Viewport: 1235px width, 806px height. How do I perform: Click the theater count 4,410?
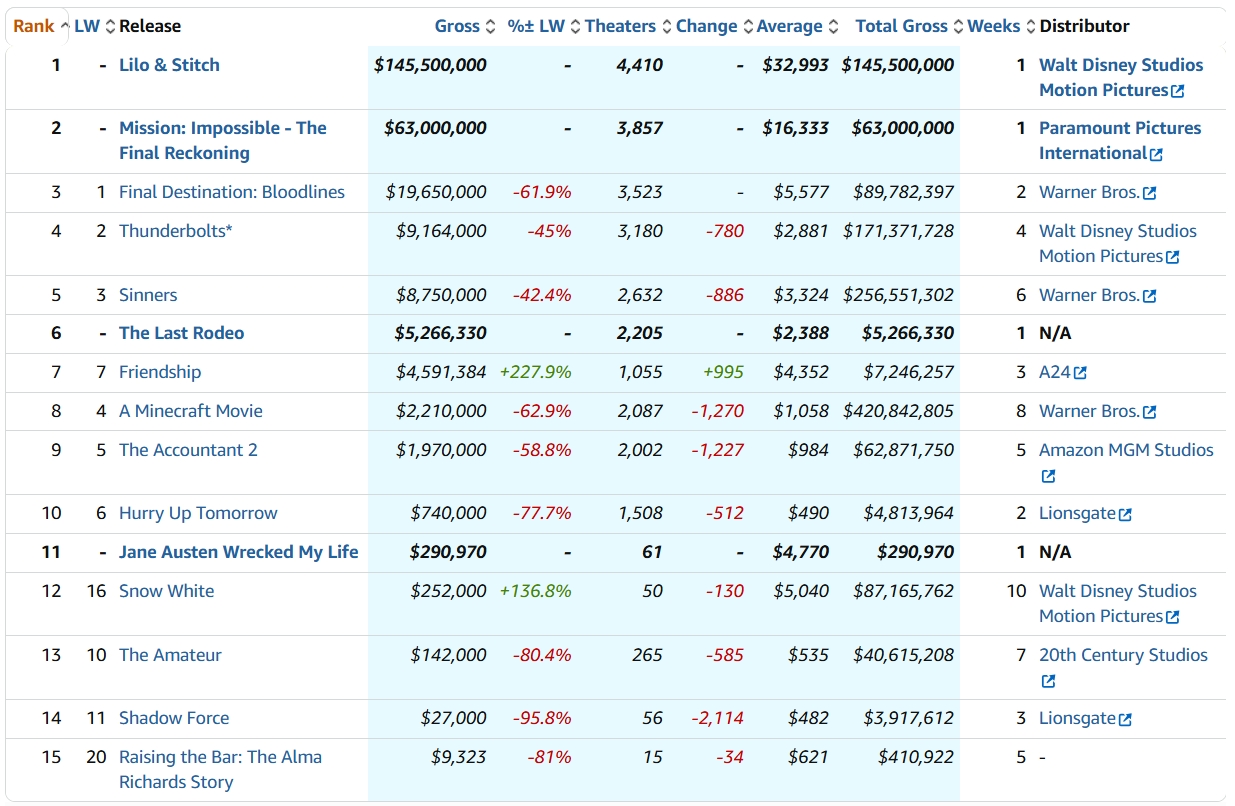pos(640,65)
